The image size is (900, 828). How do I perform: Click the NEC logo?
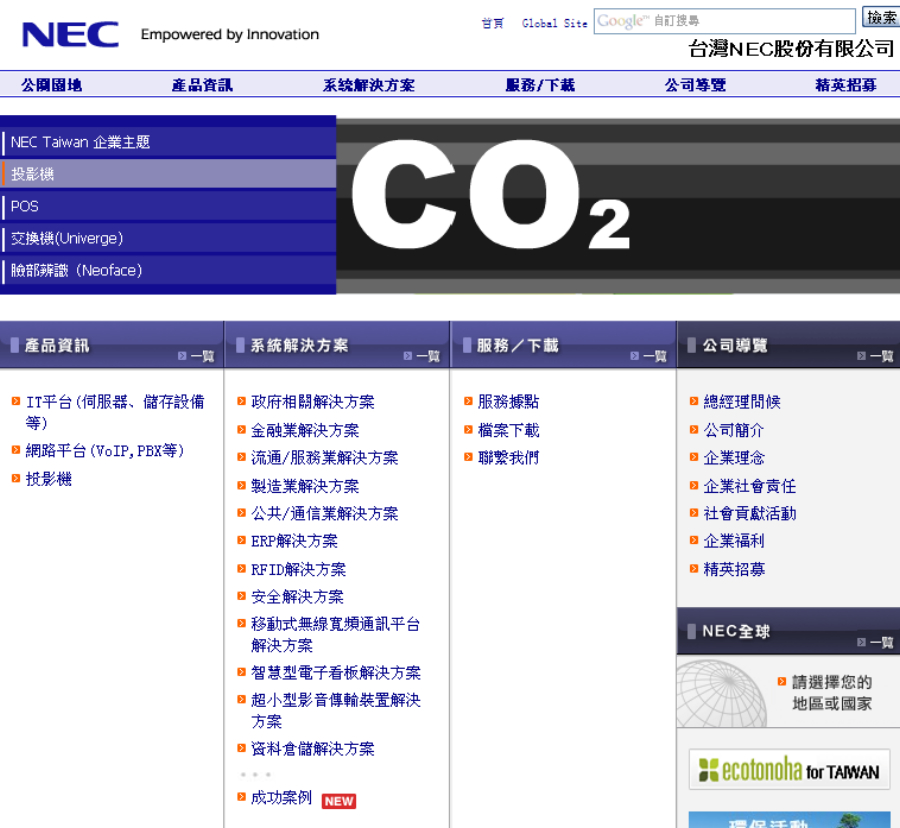tap(70, 34)
